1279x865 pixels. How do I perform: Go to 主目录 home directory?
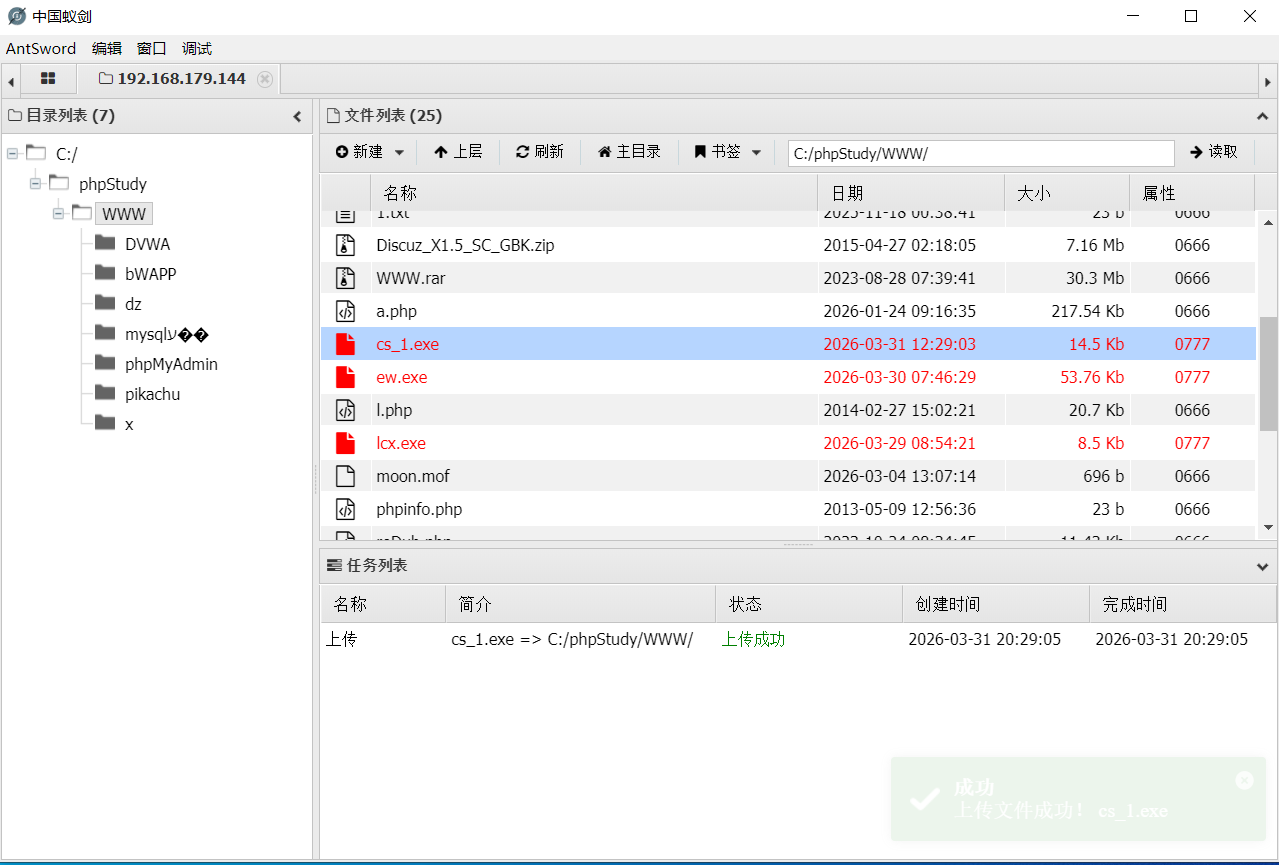[629, 152]
